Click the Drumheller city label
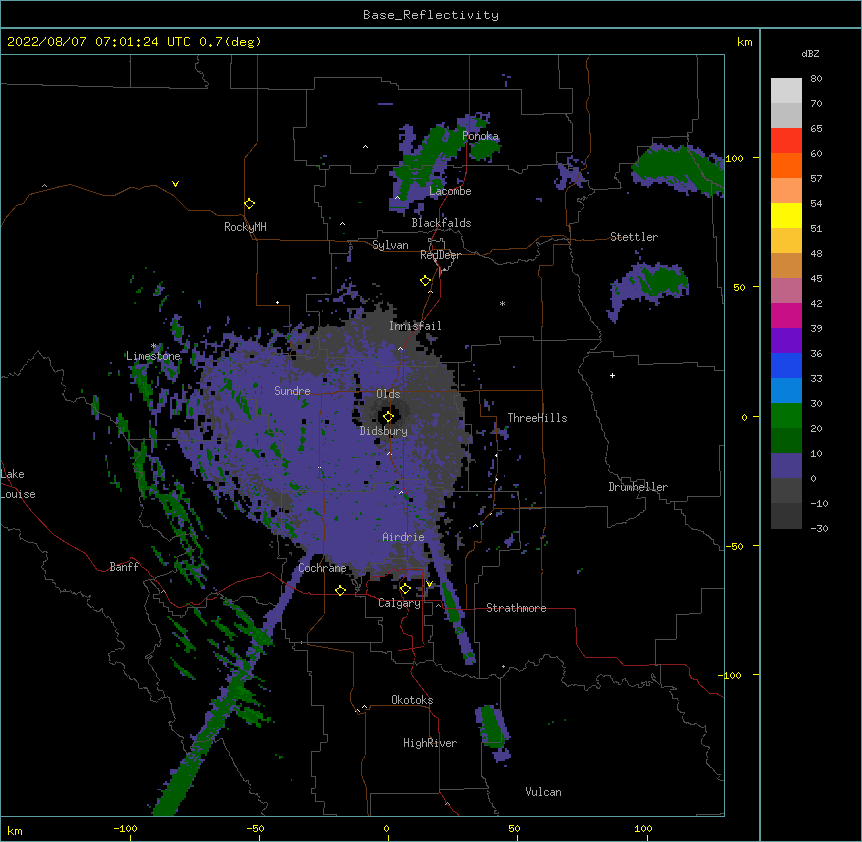This screenshot has width=862, height=842. [638, 487]
